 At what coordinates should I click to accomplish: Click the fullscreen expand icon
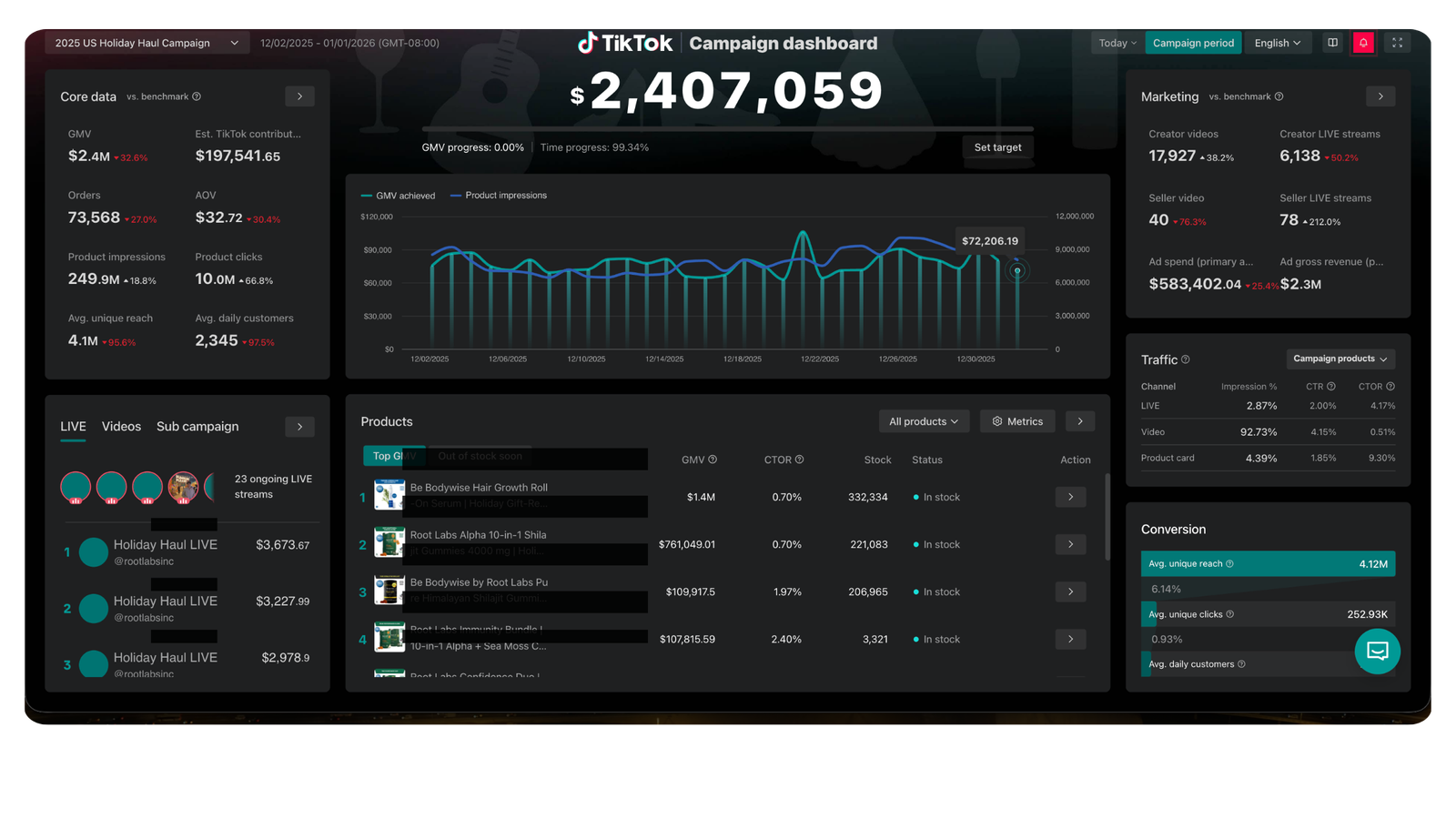(x=1397, y=43)
